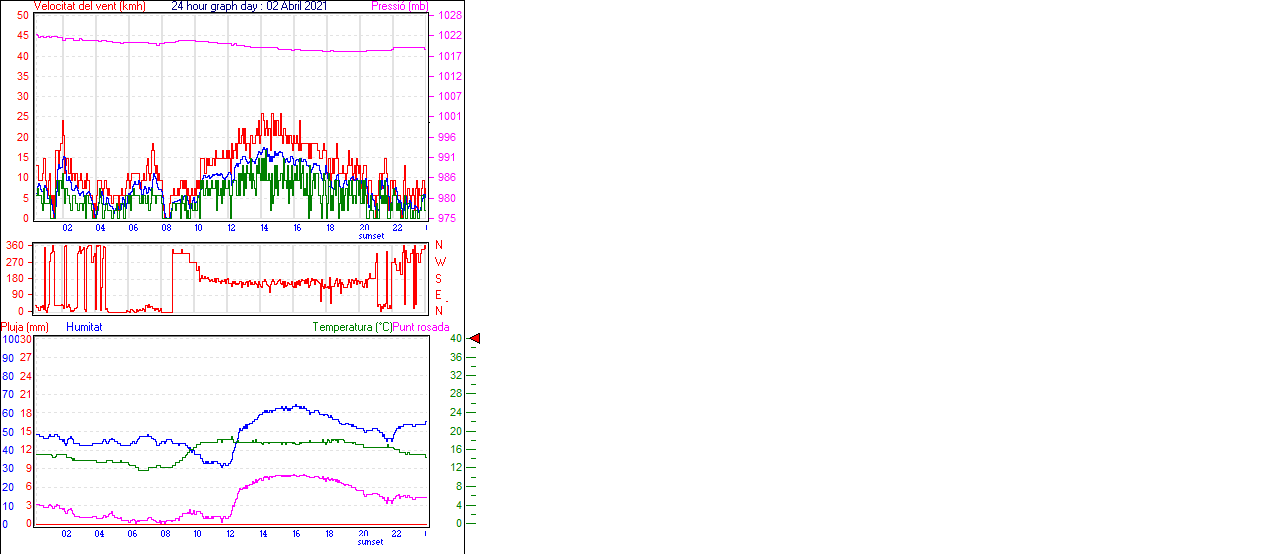Click the 'W' wind direction label
Screen dimensions: 1280x554
pyautogui.click(x=439, y=262)
